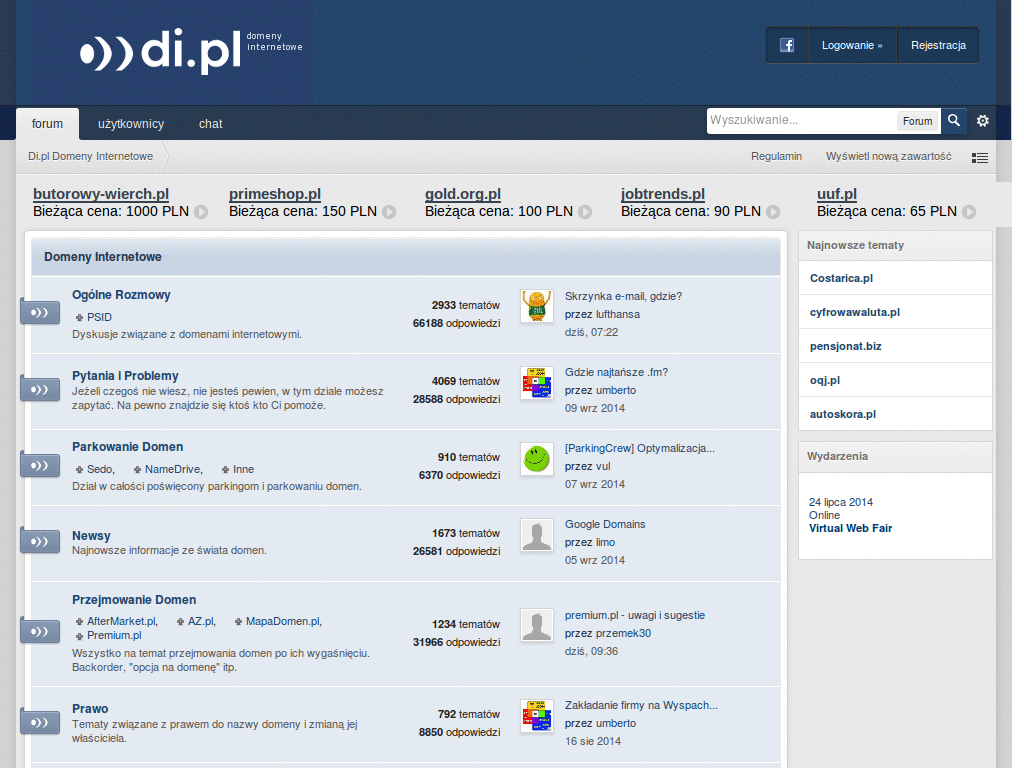Click the Facebook icon in the header
Viewport: 1024px width, 768px height.
tap(786, 44)
